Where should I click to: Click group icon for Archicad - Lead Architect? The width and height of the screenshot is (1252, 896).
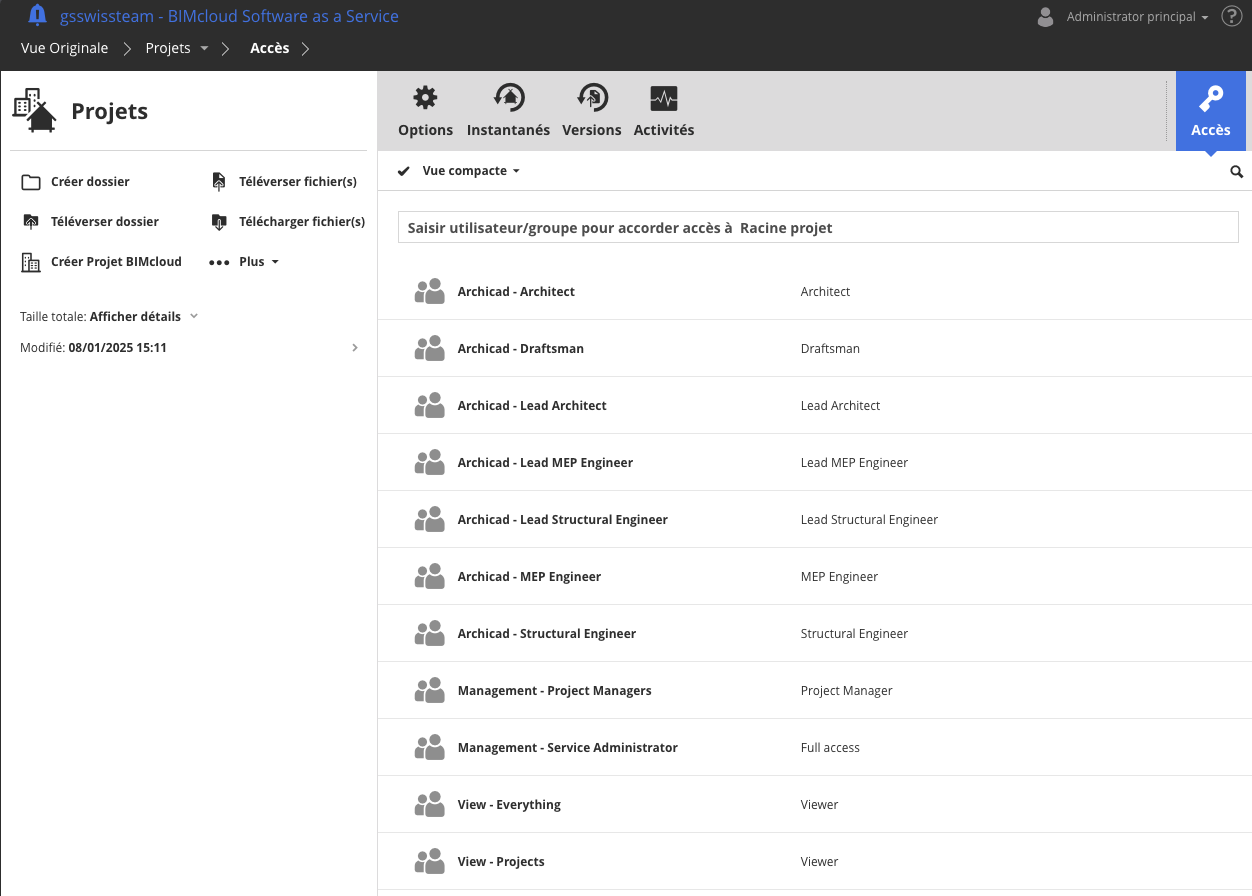pos(429,406)
